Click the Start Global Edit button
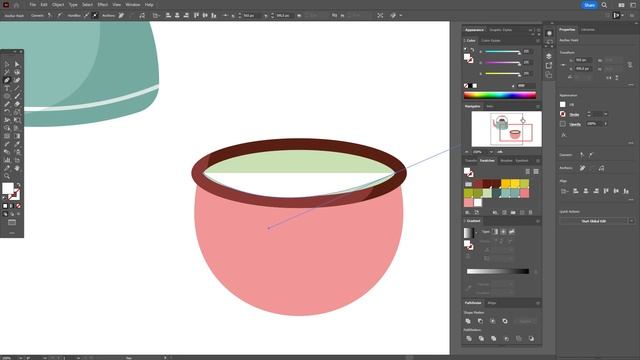The image size is (640, 360). click(x=593, y=221)
